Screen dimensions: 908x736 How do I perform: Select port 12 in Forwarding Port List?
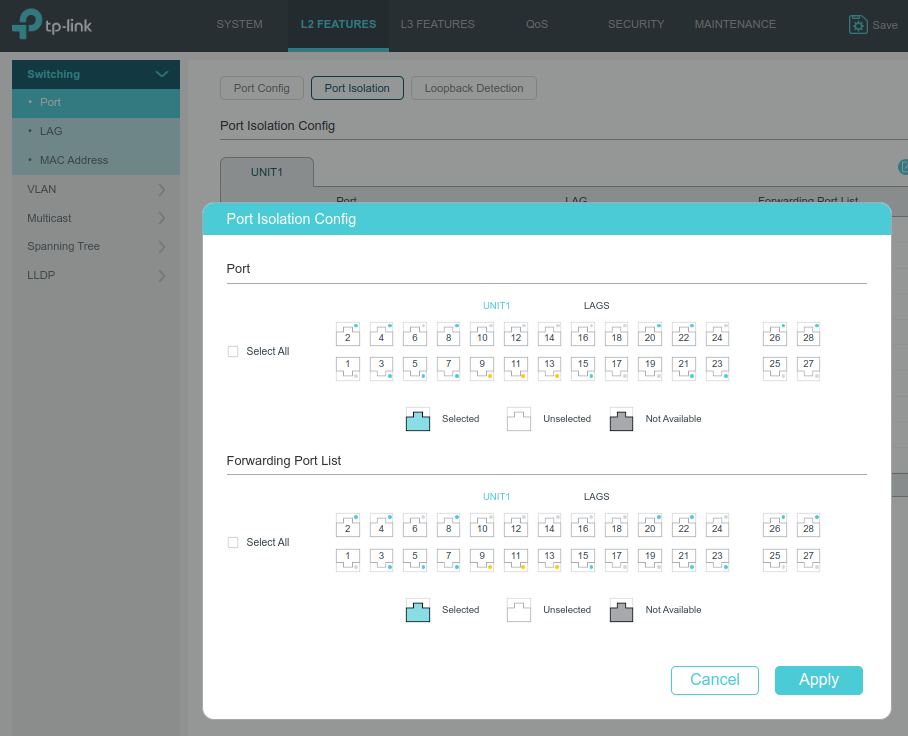pos(515,525)
